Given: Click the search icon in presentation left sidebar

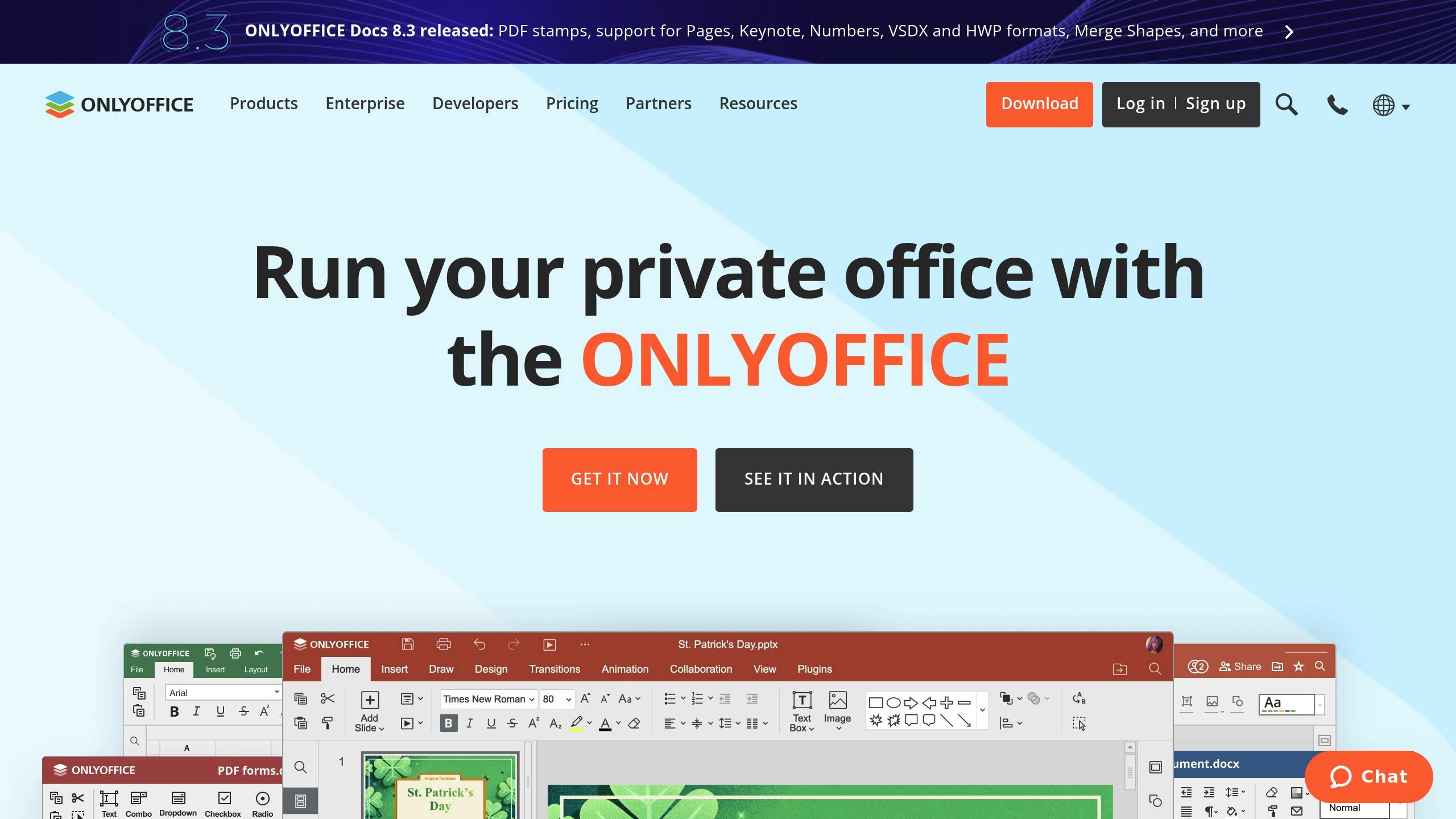Looking at the screenshot, I should (x=300, y=767).
